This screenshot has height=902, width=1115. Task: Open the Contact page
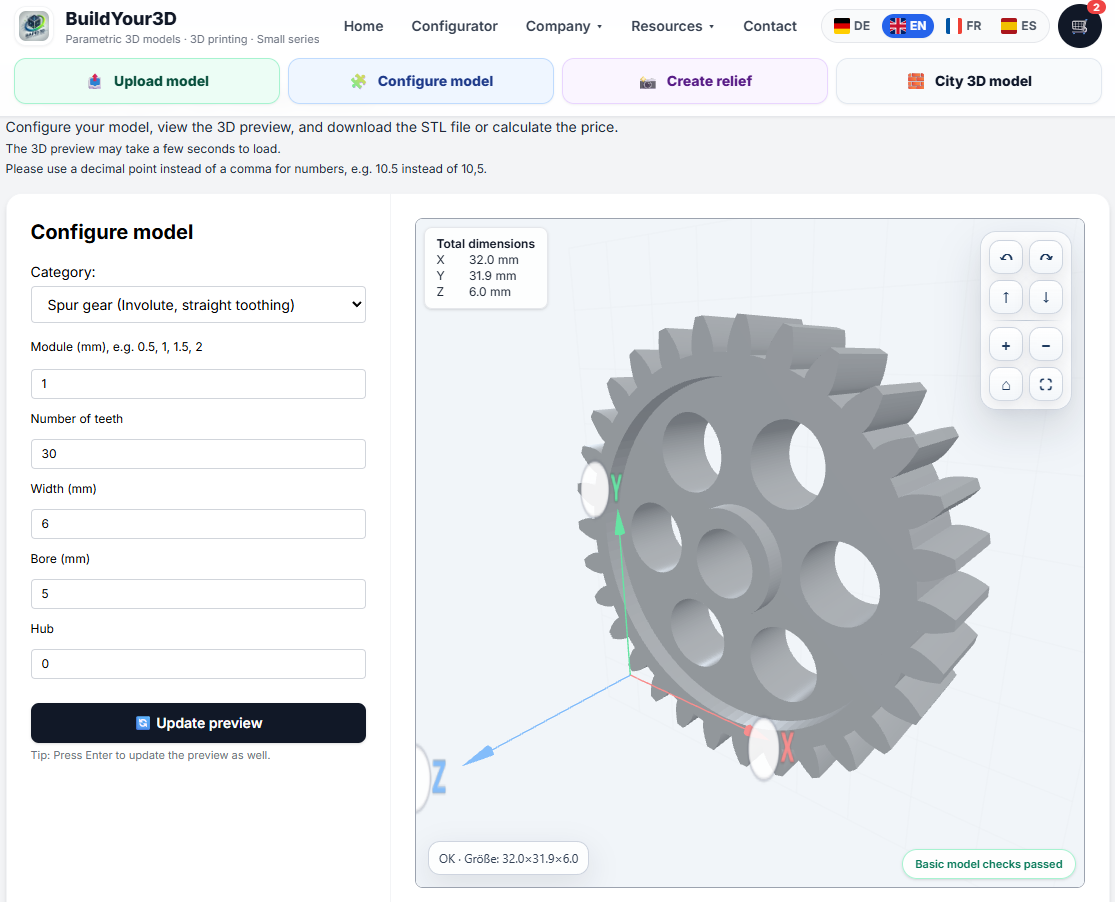click(770, 26)
